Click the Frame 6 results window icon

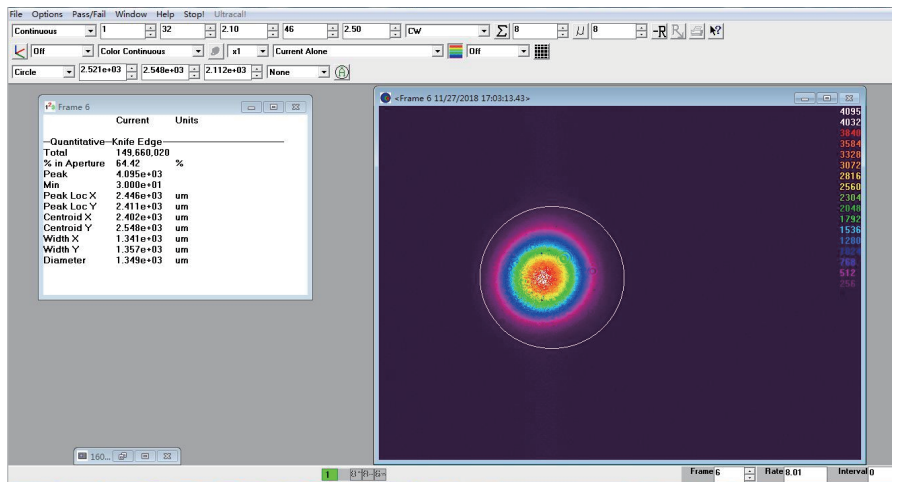point(50,106)
